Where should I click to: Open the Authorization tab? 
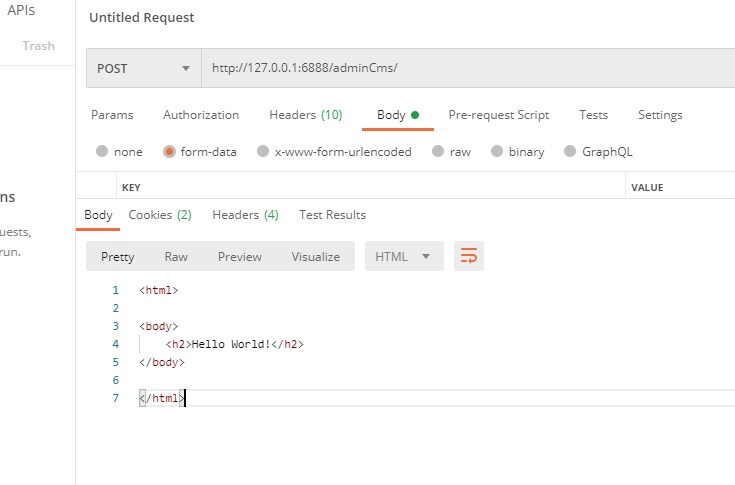click(201, 115)
